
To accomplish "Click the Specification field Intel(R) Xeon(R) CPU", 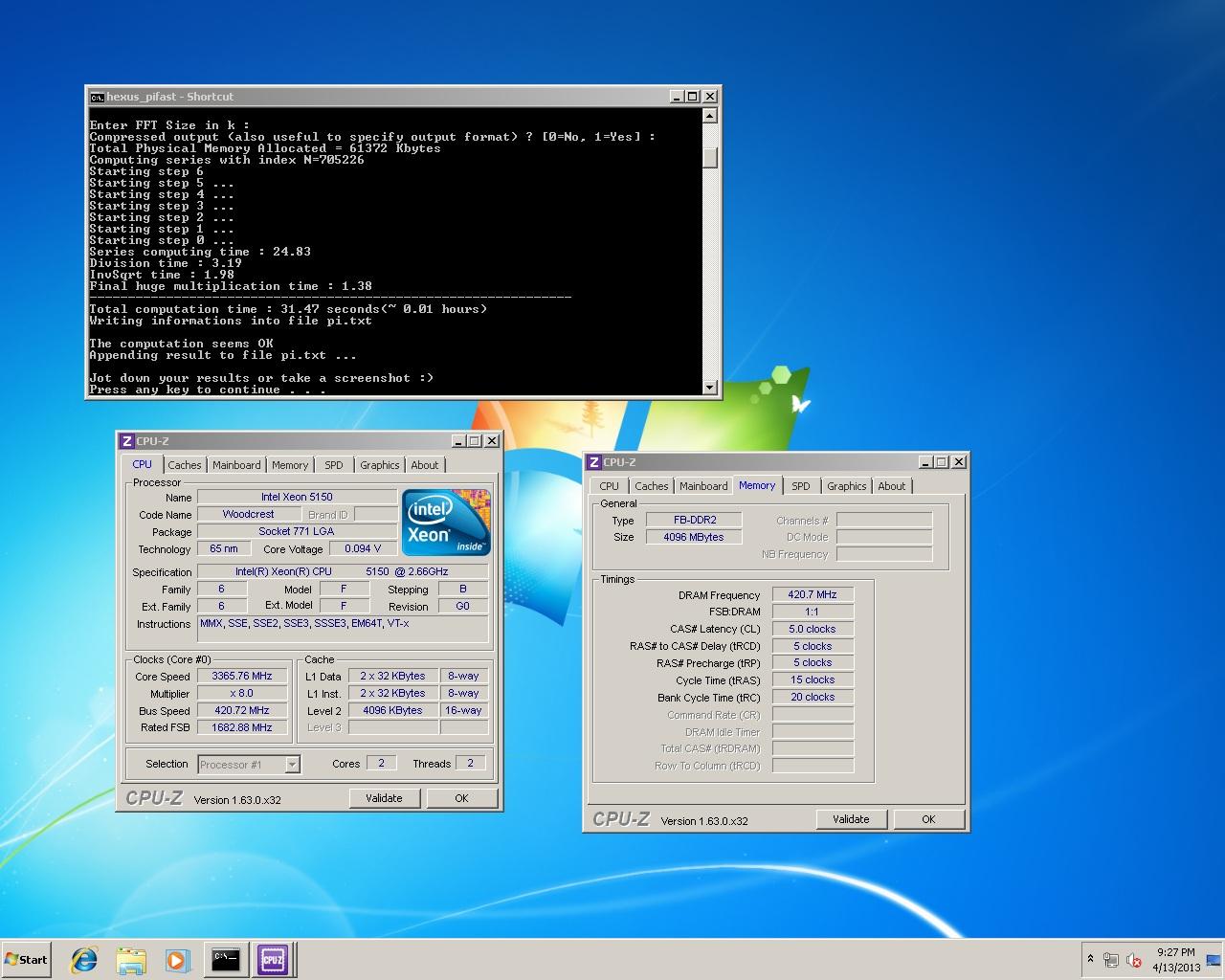I will (x=344, y=571).
